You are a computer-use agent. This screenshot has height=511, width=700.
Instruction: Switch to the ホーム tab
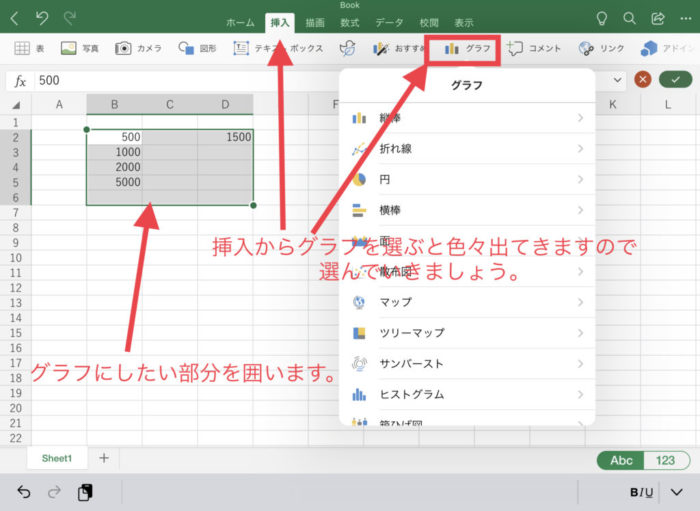240,23
